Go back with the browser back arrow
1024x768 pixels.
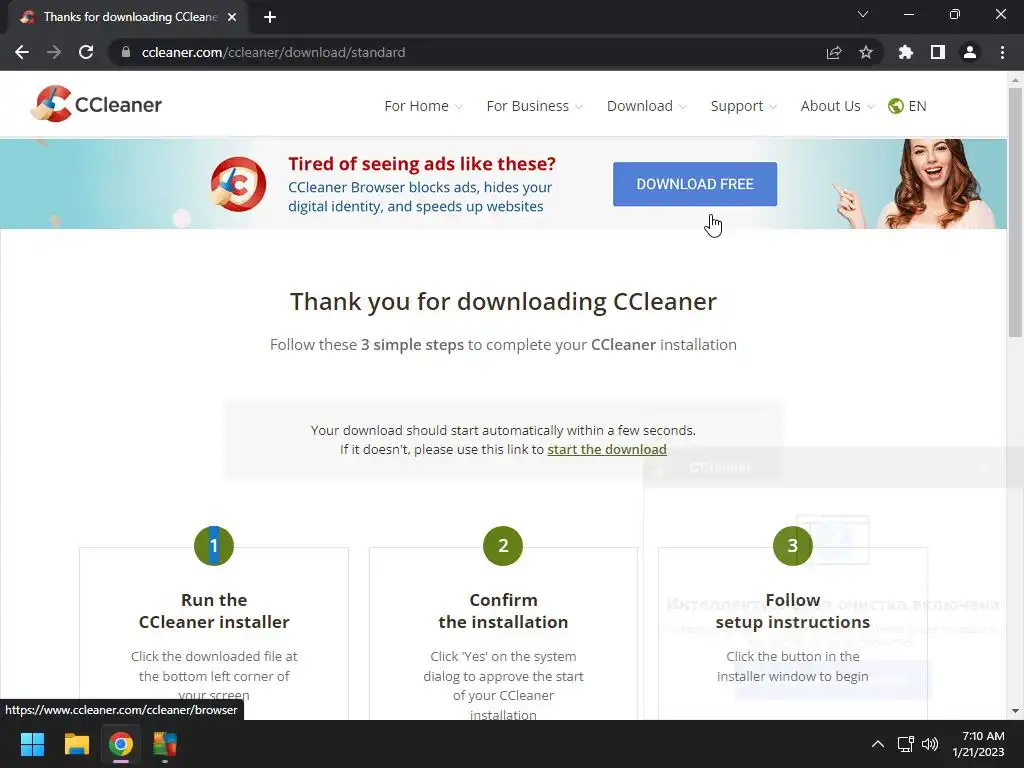click(22, 52)
